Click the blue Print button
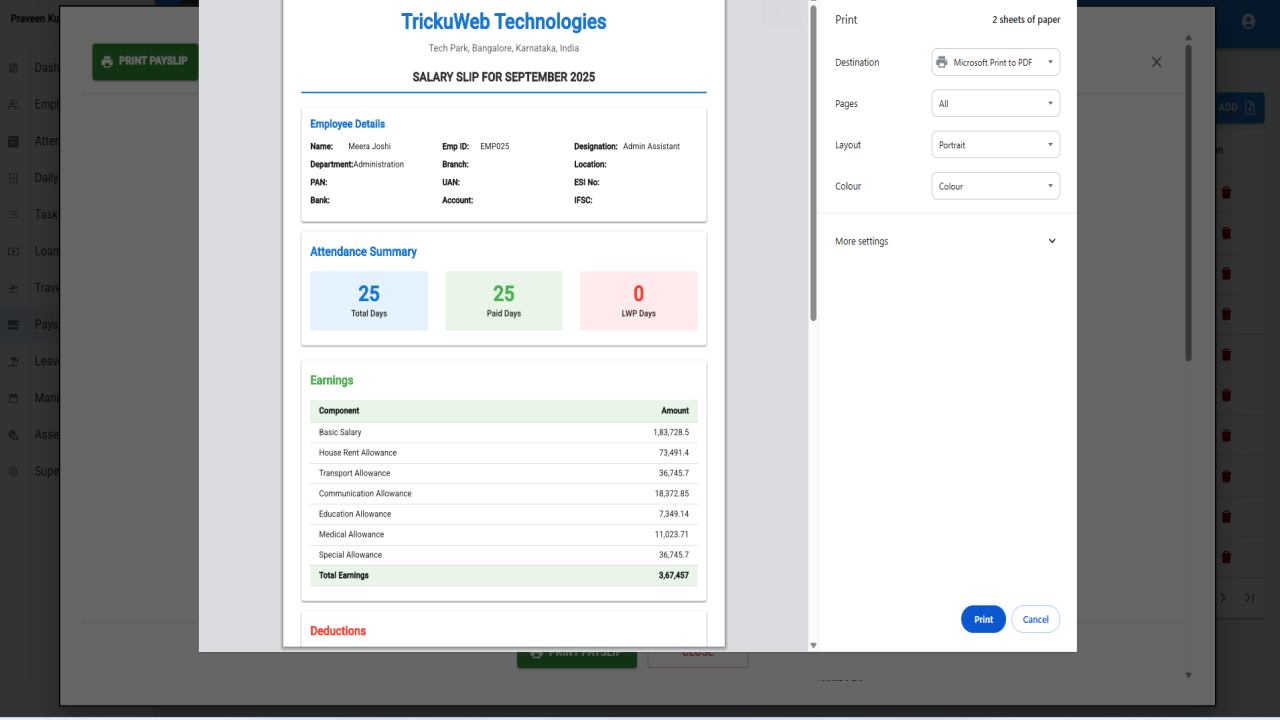The height and width of the screenshot is (720, 1280). point(983,619)
